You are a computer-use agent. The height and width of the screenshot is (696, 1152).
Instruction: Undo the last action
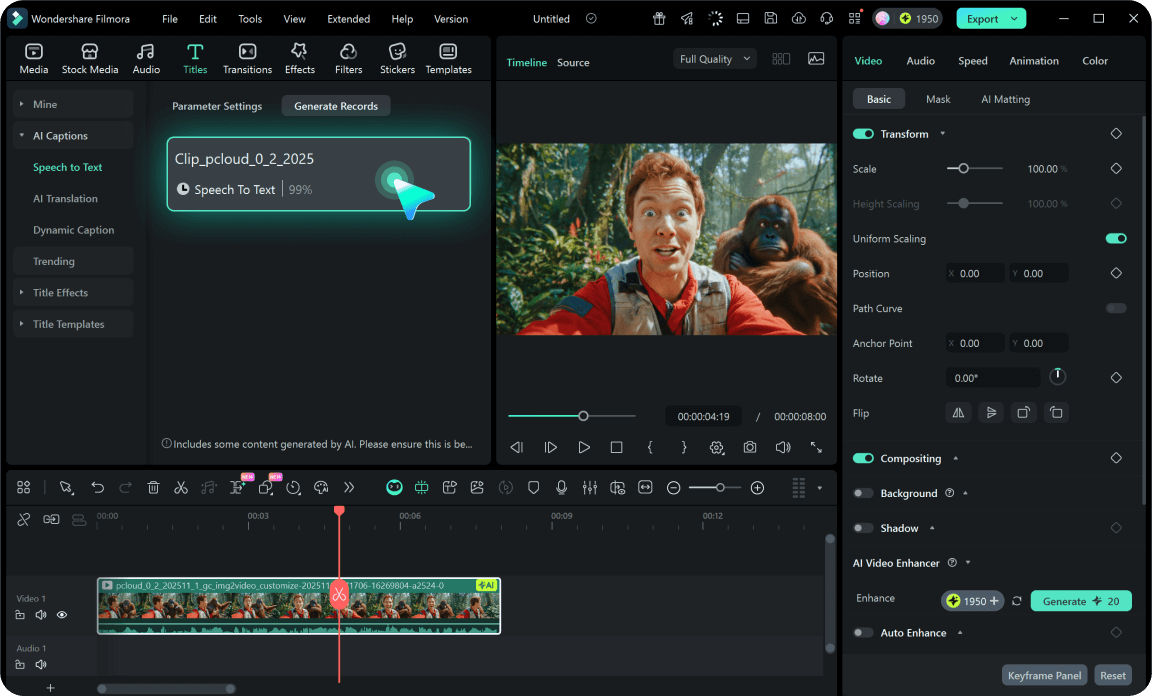(97, 487)
